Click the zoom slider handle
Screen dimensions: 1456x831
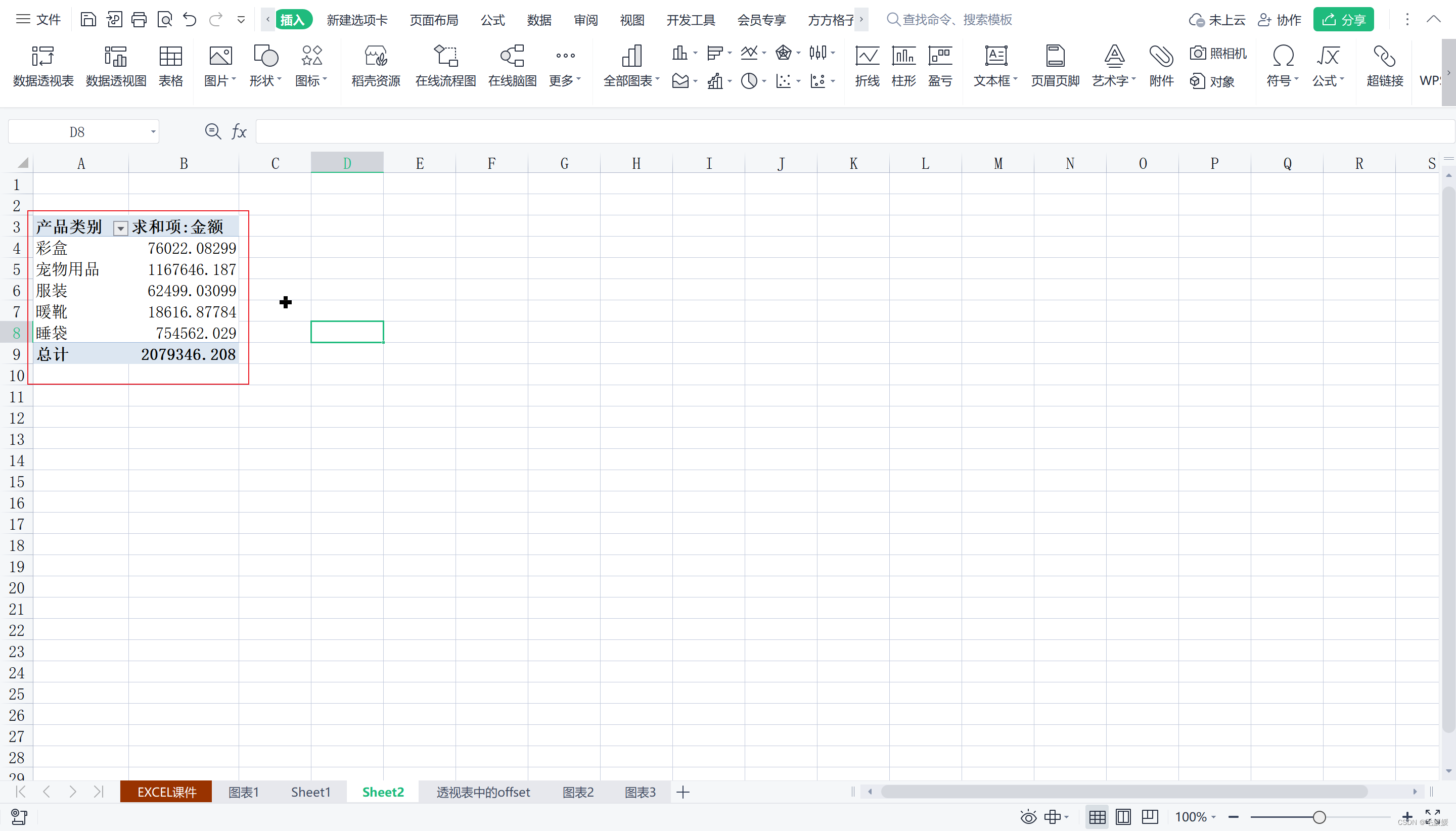click(x=1319, y=817)
